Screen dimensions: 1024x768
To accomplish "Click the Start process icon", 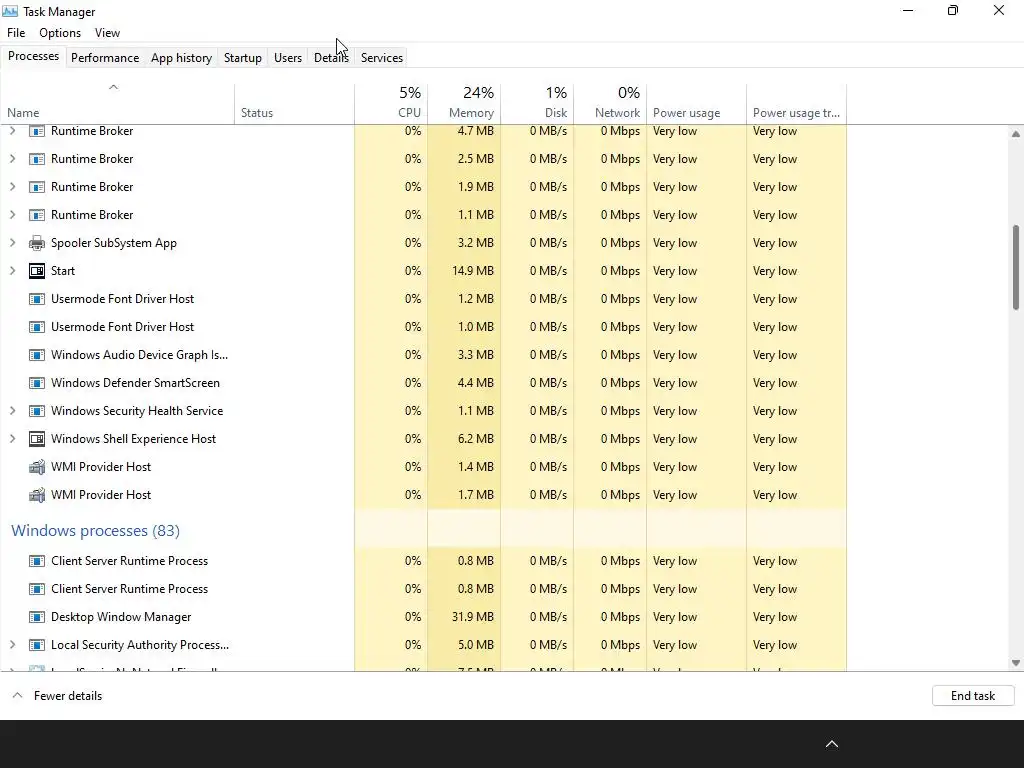I will [37, 271].
